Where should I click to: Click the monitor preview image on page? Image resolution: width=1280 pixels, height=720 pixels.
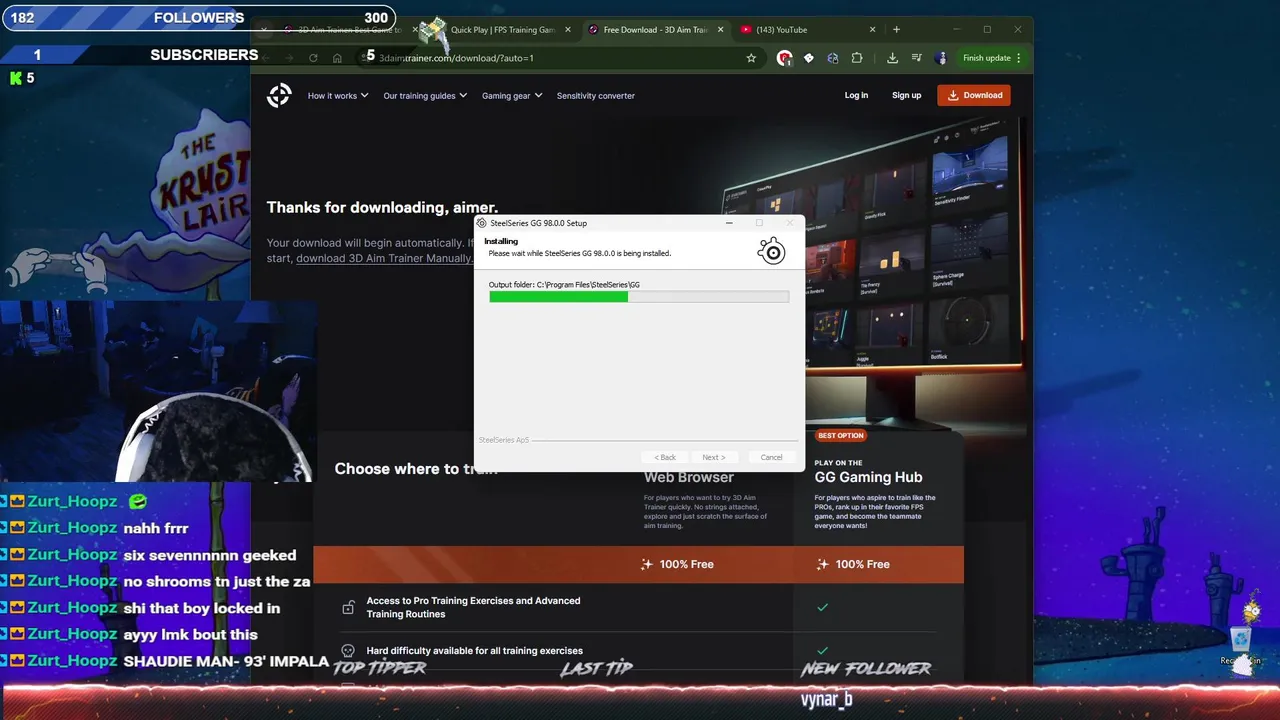coord(875,265)
